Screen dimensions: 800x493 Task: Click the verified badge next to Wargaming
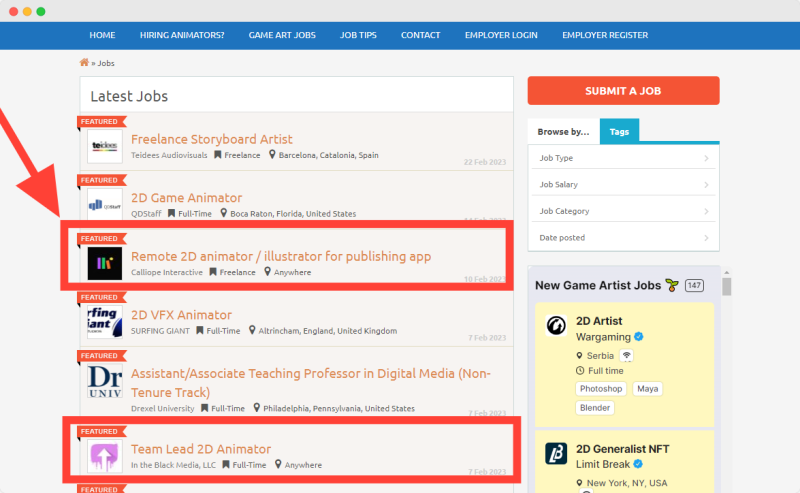point(639,337)
